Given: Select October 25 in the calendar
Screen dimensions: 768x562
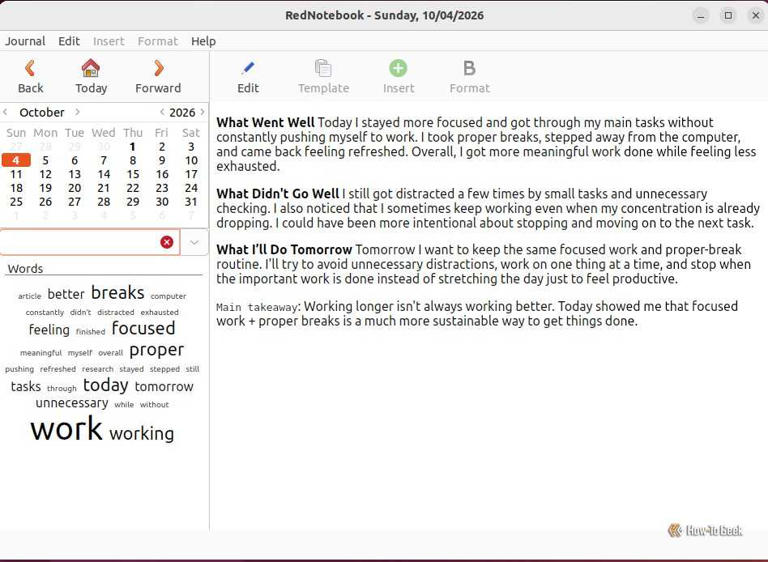Looking at the screenshot, I should tap(16, 201).
